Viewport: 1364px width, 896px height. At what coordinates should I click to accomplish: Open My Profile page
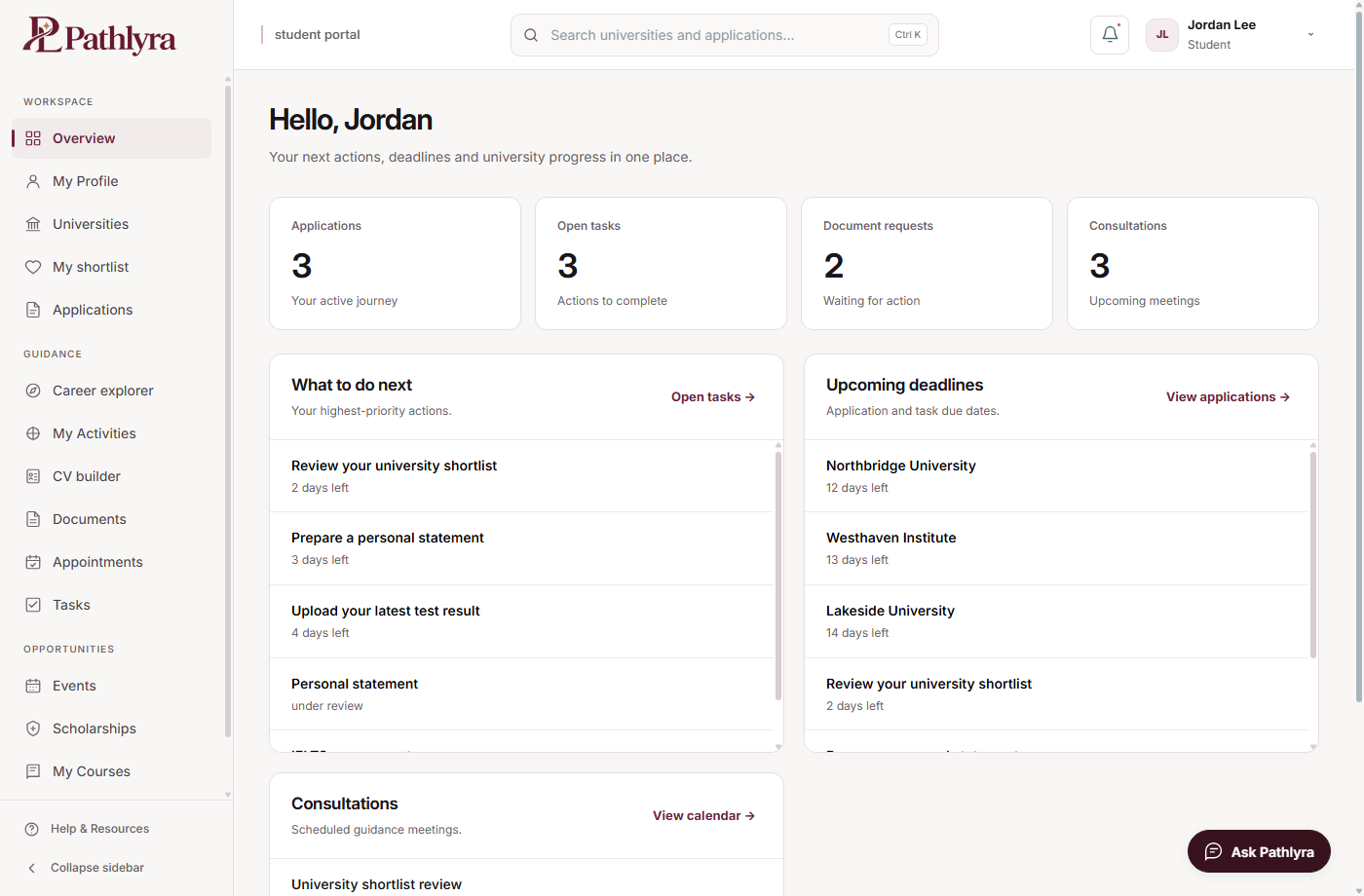[112, 181]
